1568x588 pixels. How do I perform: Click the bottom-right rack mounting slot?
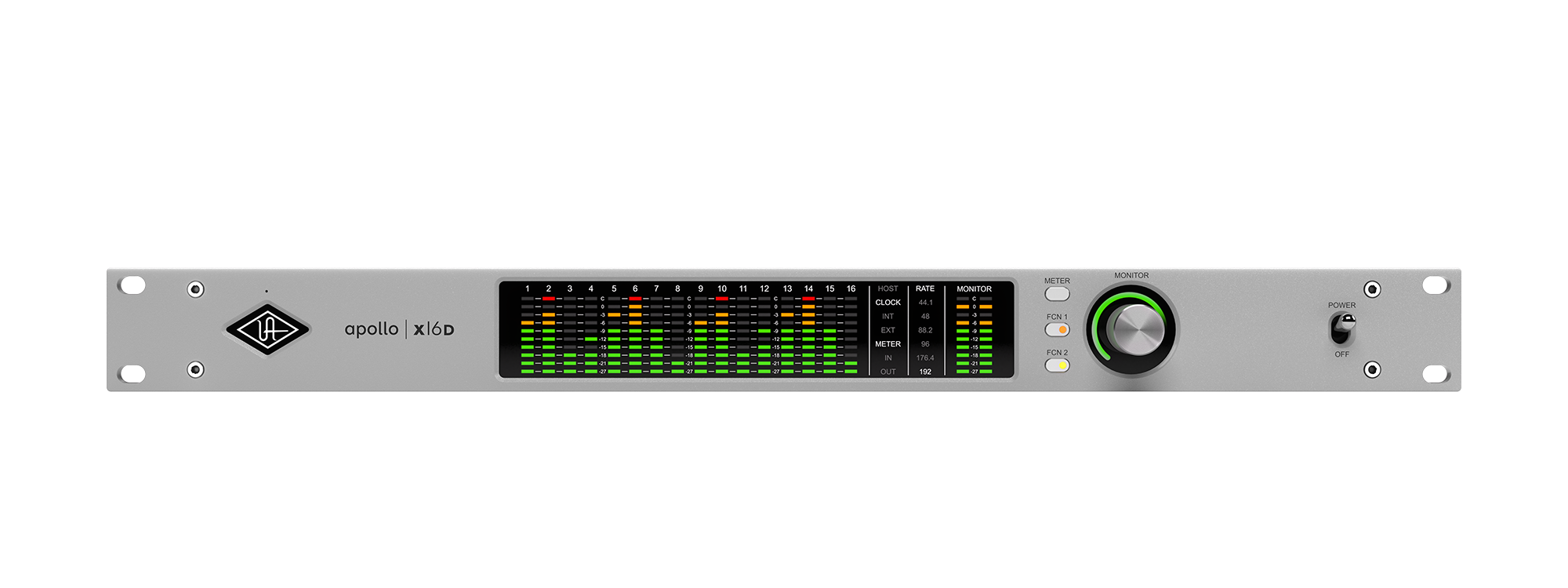coord(1436,374)
